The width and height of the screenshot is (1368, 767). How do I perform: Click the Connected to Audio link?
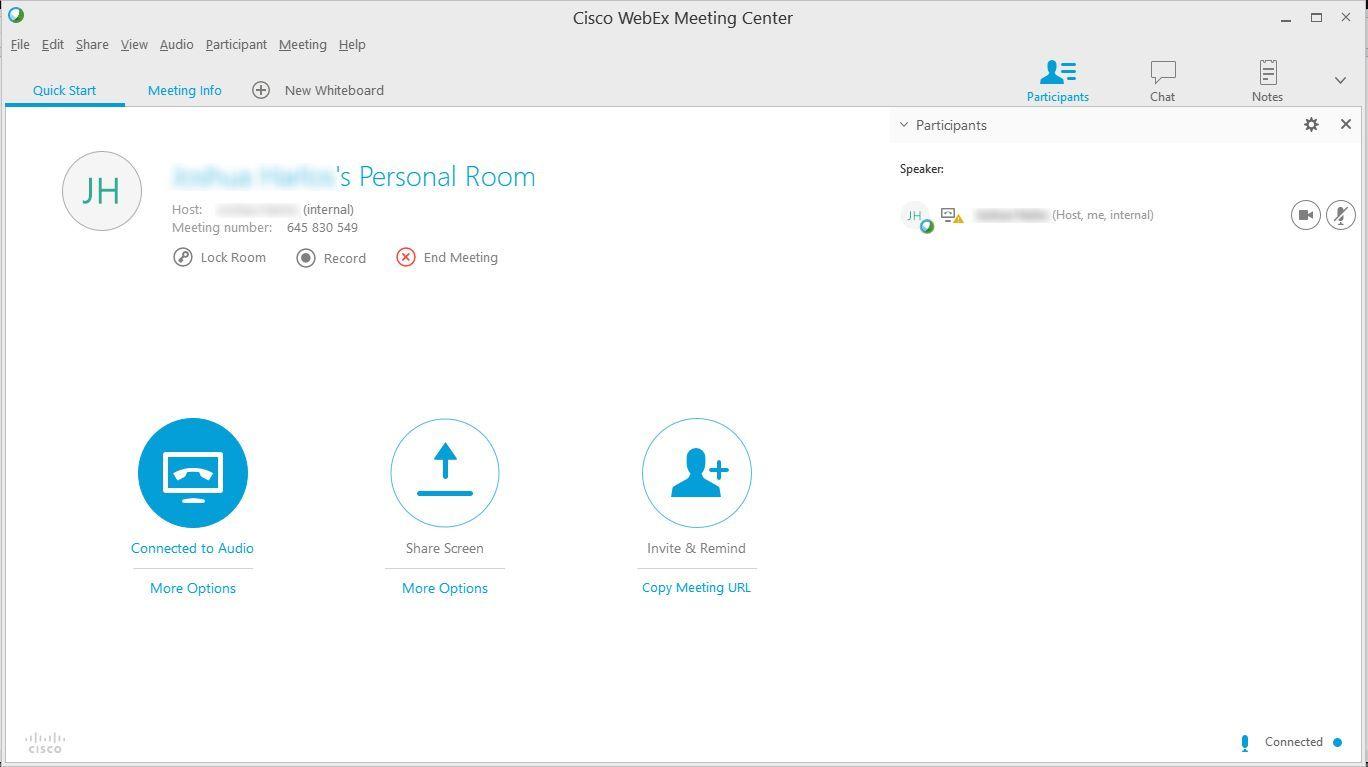point(192,548)
